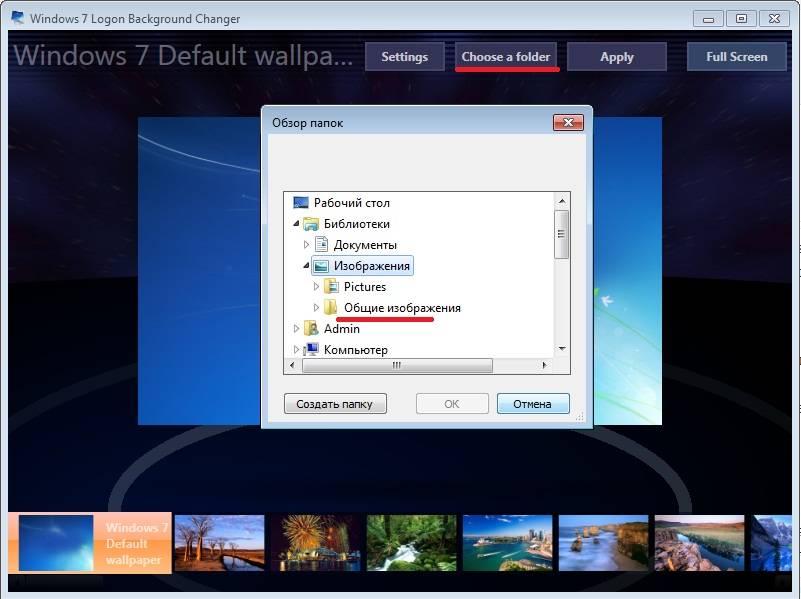Click the folder tree horizontal scrollbar thumb
Image resolution: width=801 pixels, height=599 pixels.
click(397, 365)
